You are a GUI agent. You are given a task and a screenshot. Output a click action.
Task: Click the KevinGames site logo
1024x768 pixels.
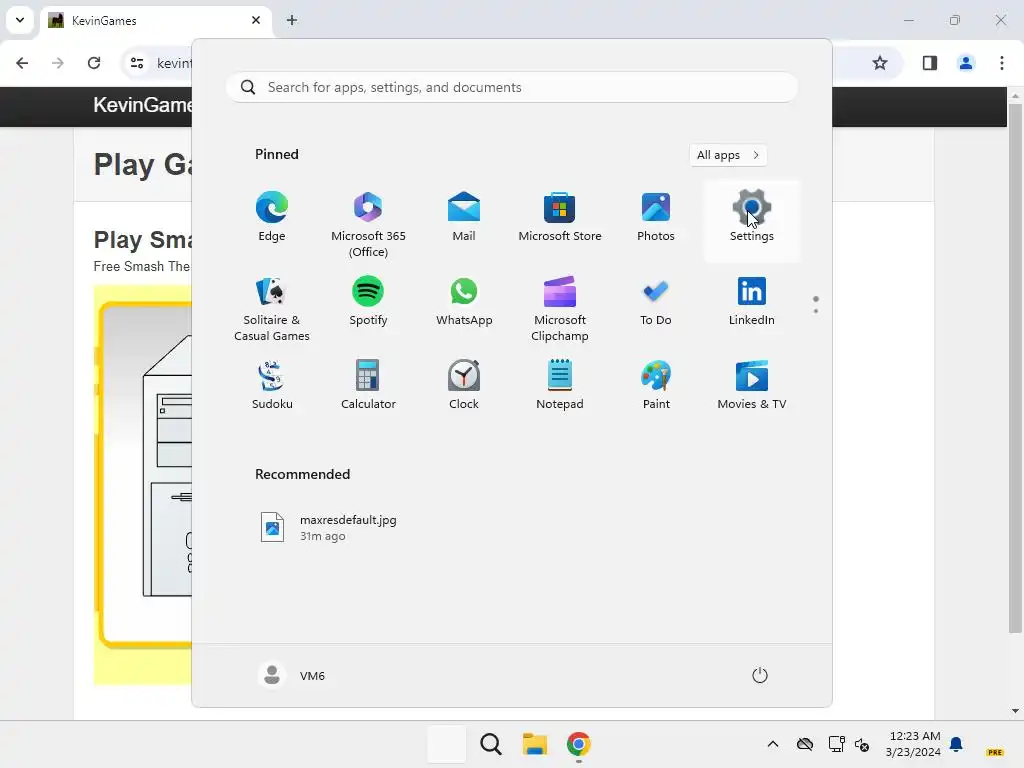coord(142,104)
